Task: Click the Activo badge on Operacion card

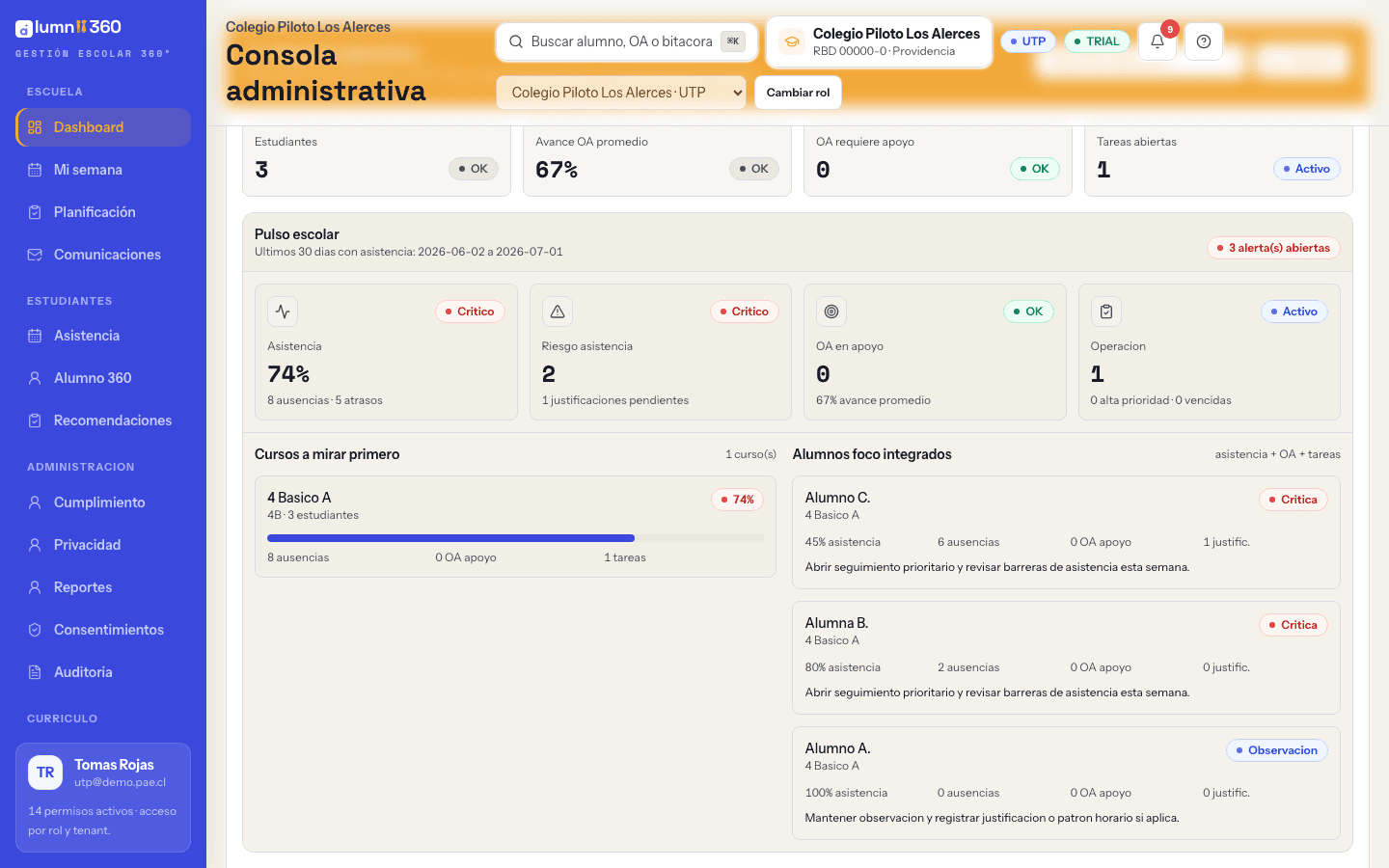Action: [1294, 312]
